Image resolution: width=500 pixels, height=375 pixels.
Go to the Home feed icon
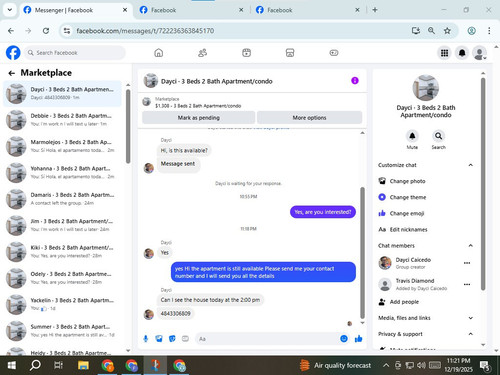(159, 53)
